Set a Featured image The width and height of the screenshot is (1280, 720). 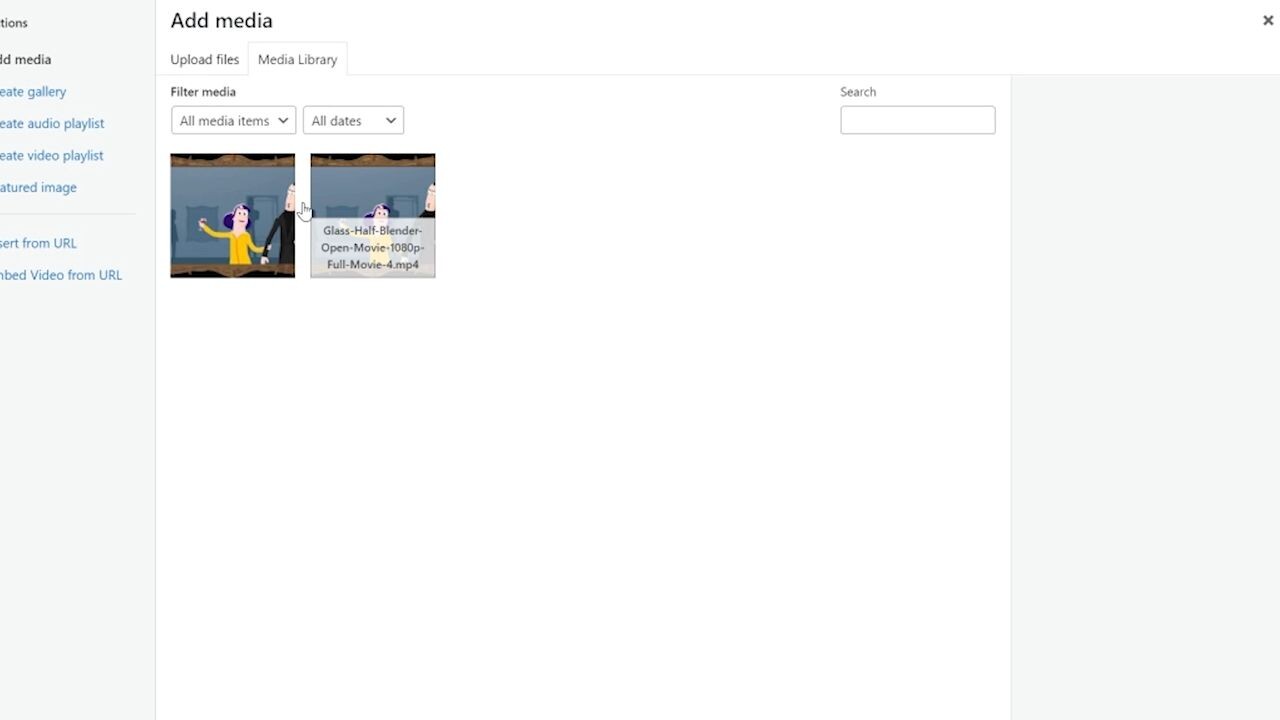click(38, 187)
